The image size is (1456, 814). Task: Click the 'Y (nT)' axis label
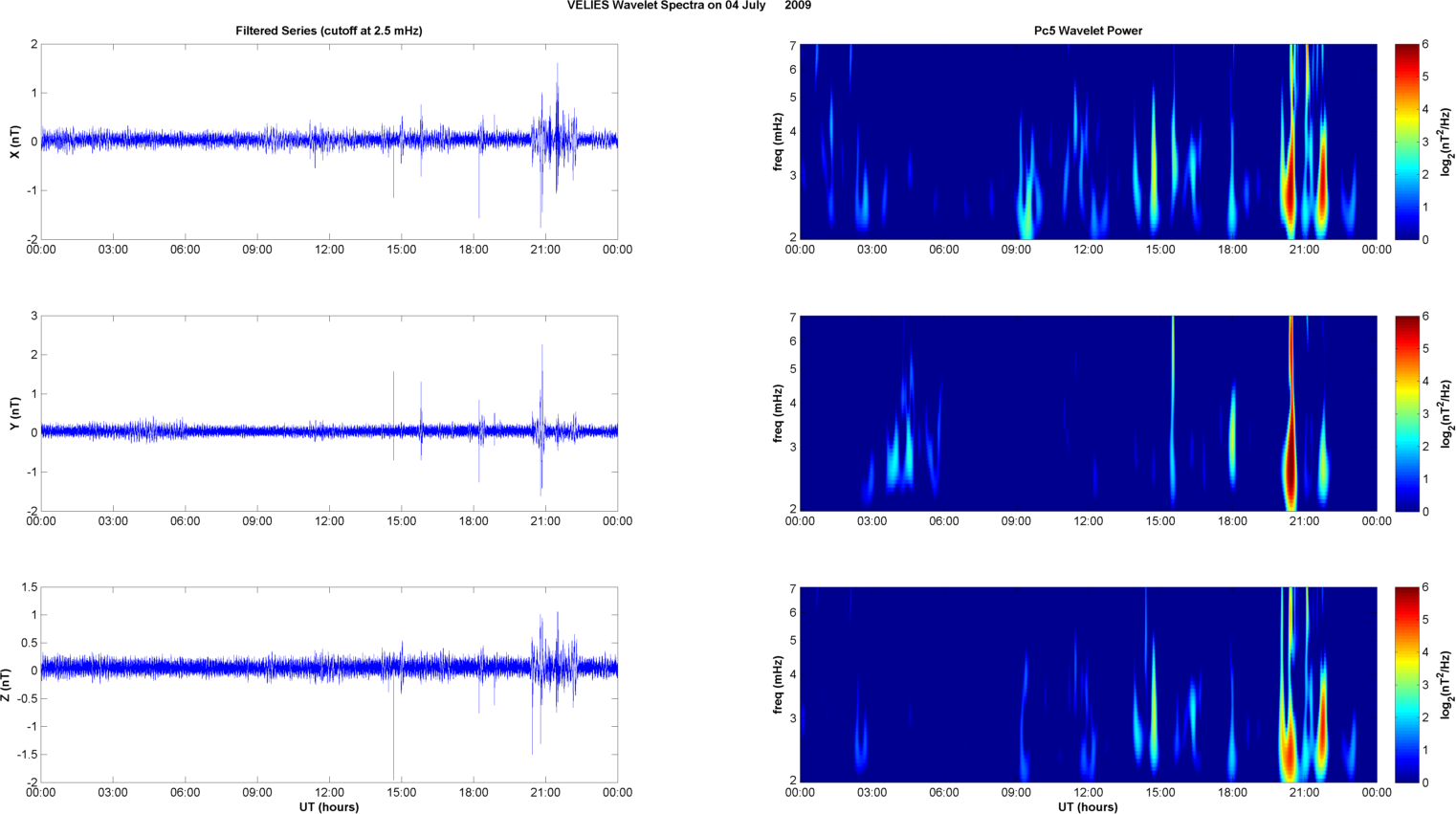[14, 413]
